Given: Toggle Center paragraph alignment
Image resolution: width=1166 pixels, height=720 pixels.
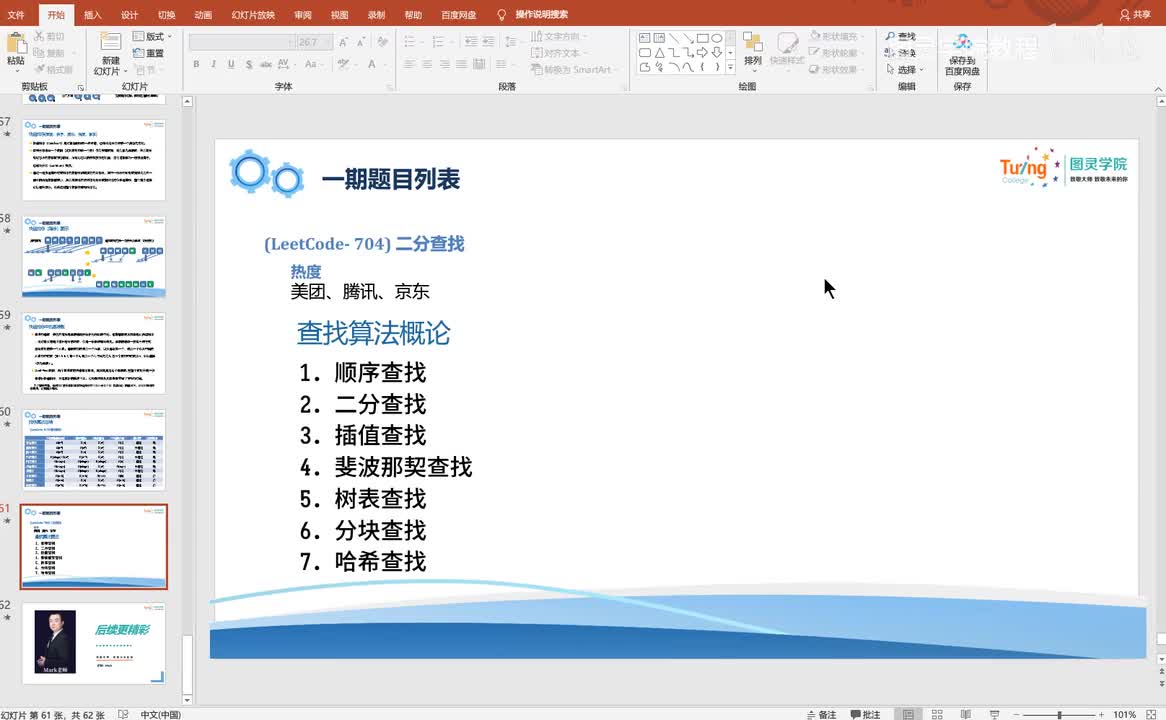Looking at the screenshot, I should (x=427, y=65).
